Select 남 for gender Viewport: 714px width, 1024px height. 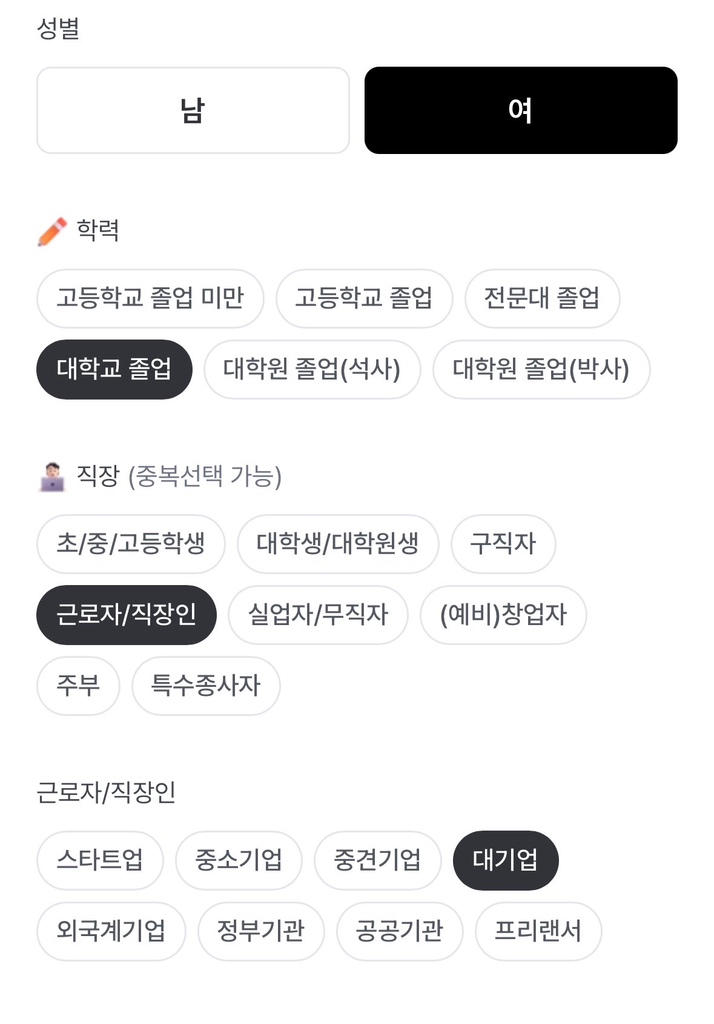click(192, 110)
